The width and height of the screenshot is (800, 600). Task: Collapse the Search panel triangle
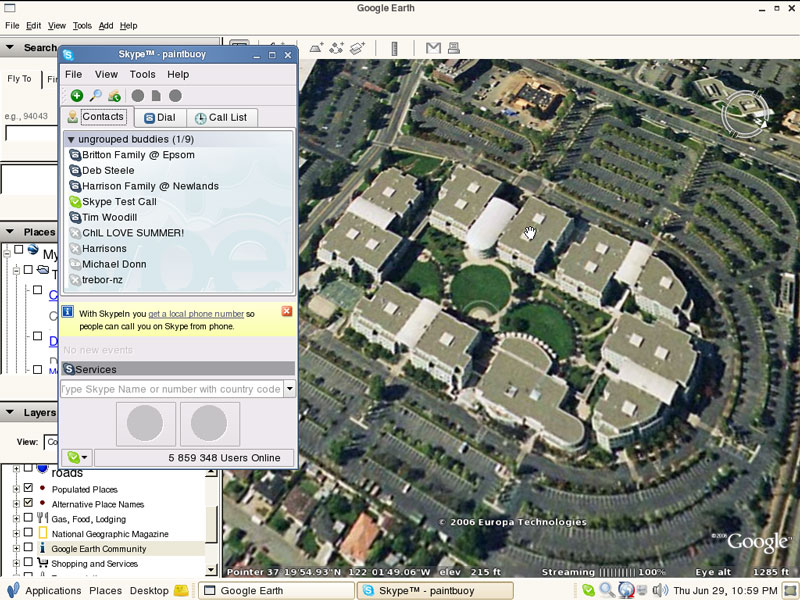point(10,47)
